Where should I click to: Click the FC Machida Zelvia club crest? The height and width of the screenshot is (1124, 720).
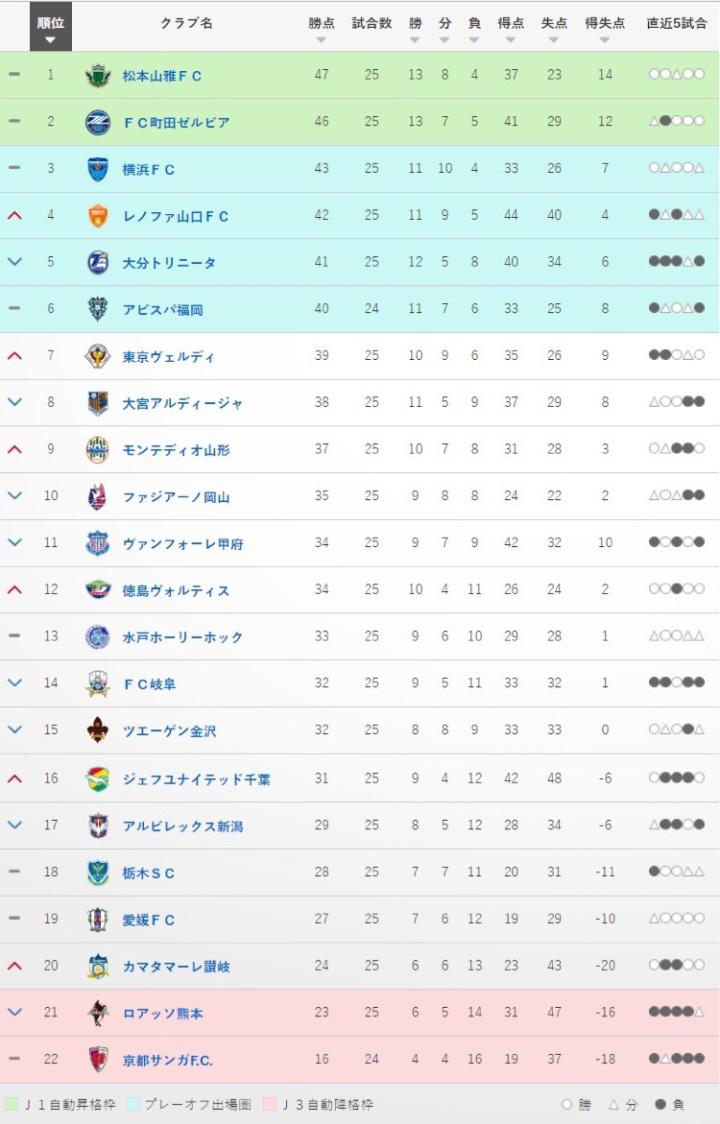point(97,122)
